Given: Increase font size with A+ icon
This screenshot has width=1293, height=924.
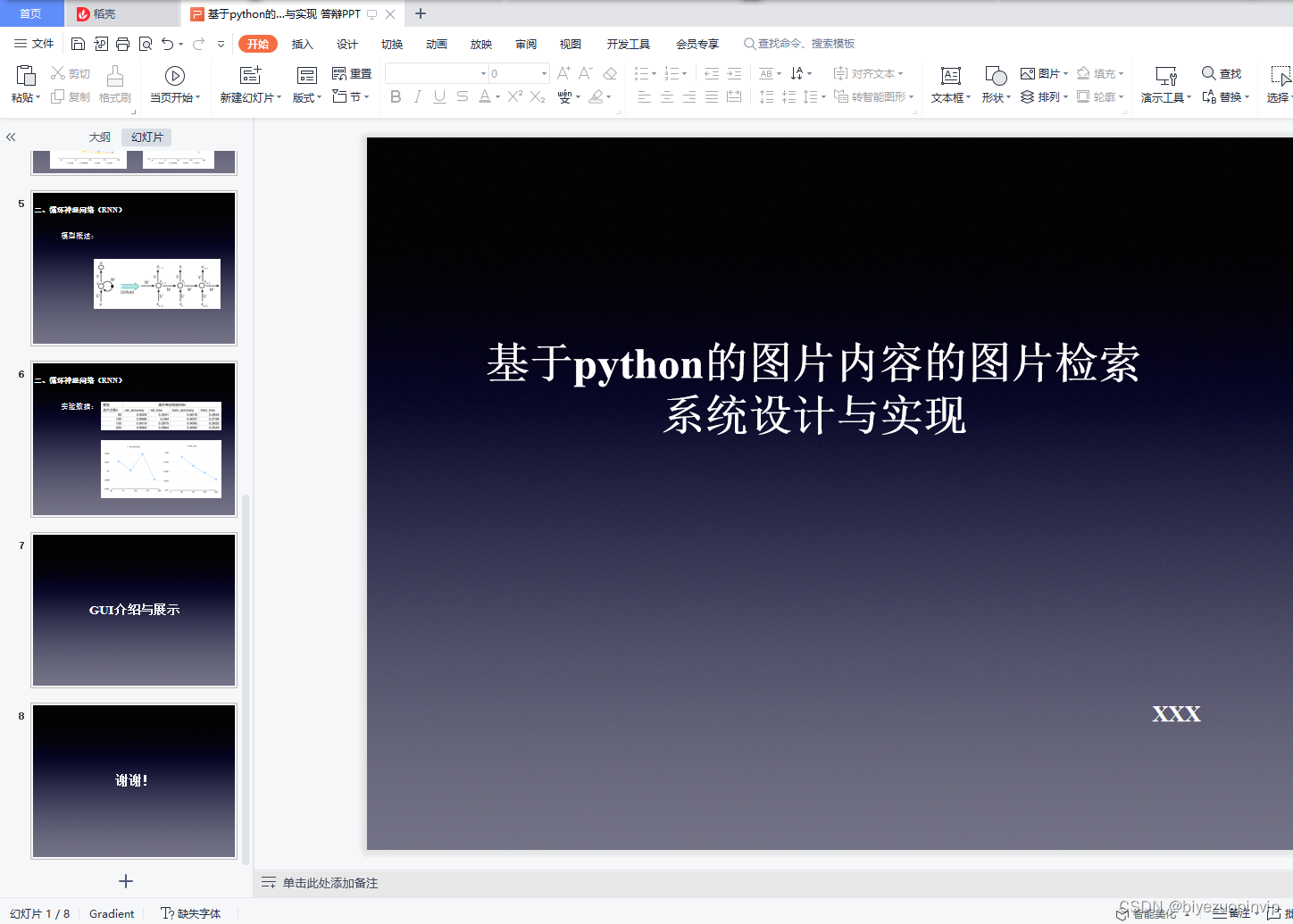Looking at the screenshot, I should [x=563, y=73].
